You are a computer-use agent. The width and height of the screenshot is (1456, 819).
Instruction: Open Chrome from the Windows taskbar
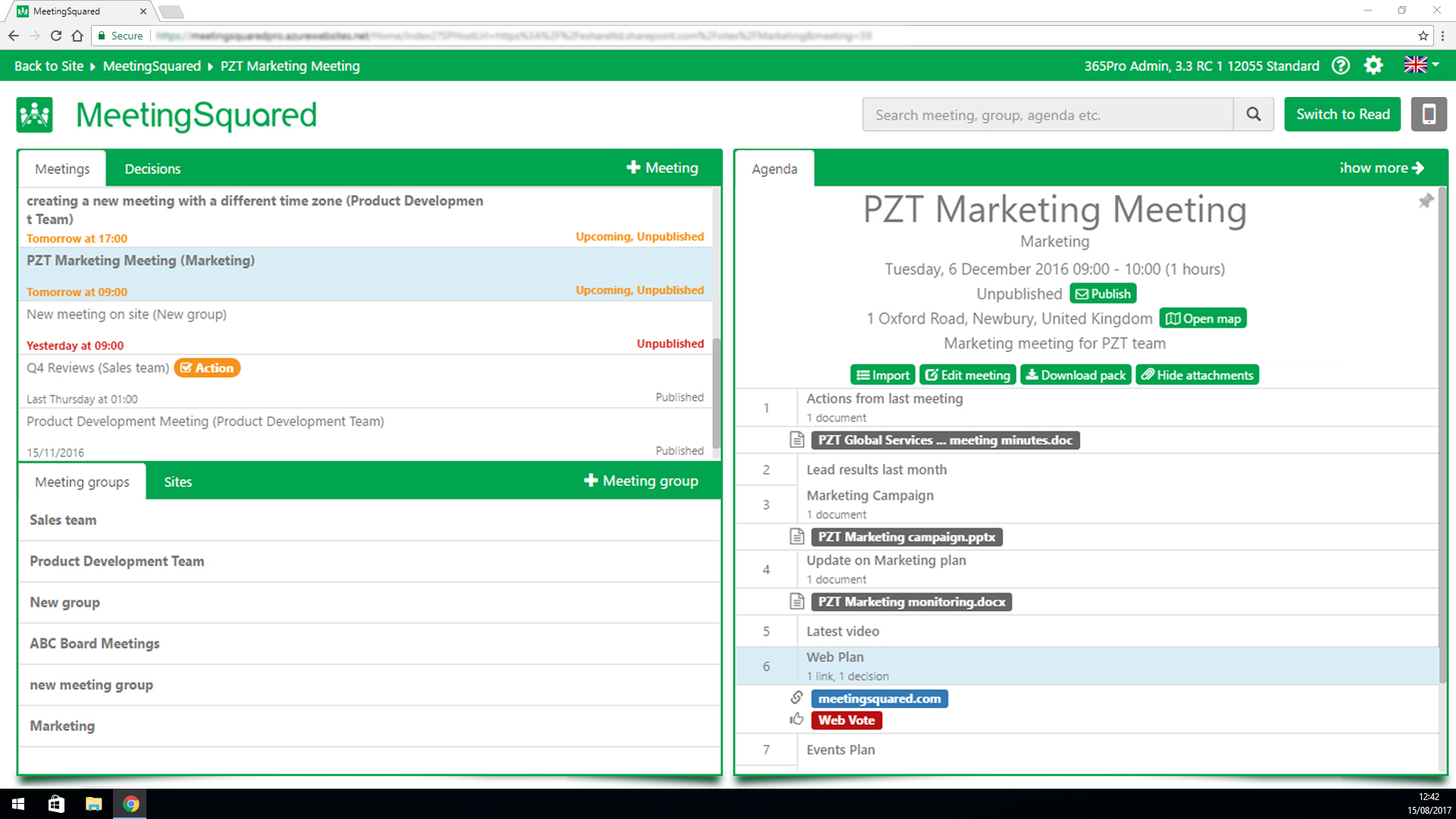130,804
